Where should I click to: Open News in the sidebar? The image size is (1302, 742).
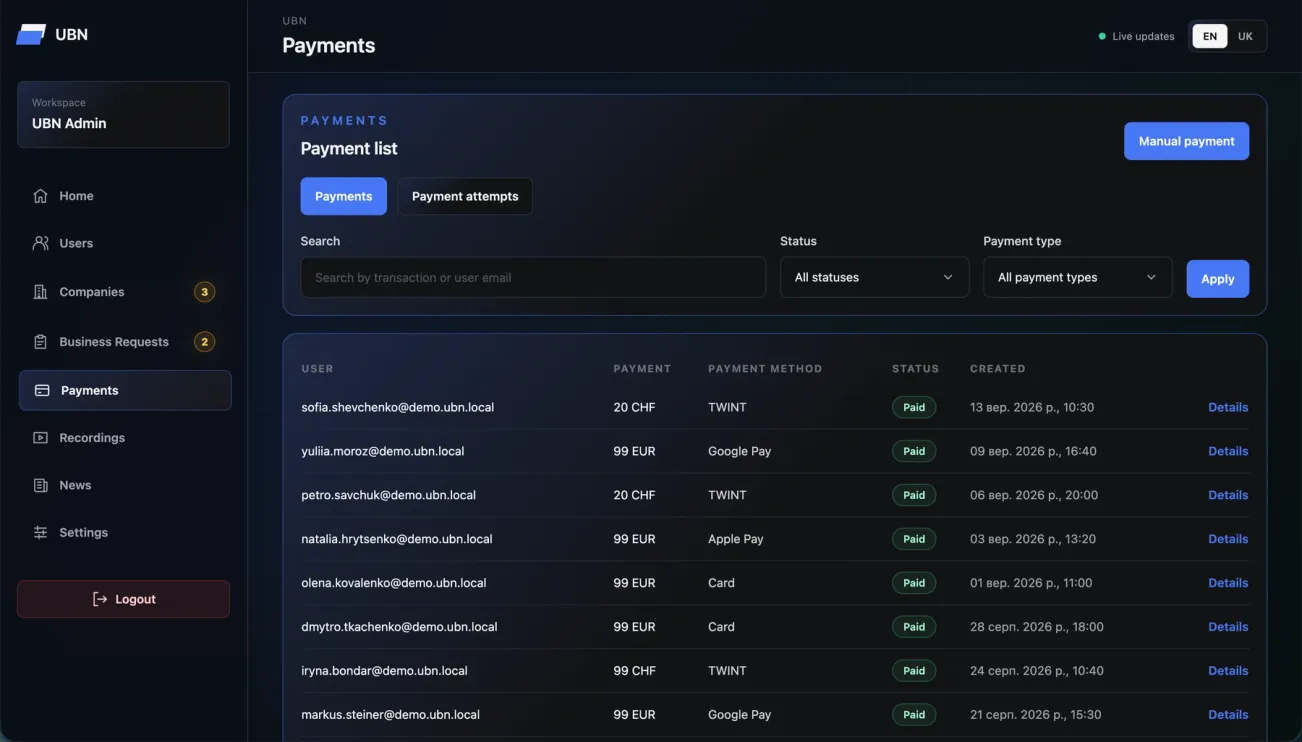125,485
